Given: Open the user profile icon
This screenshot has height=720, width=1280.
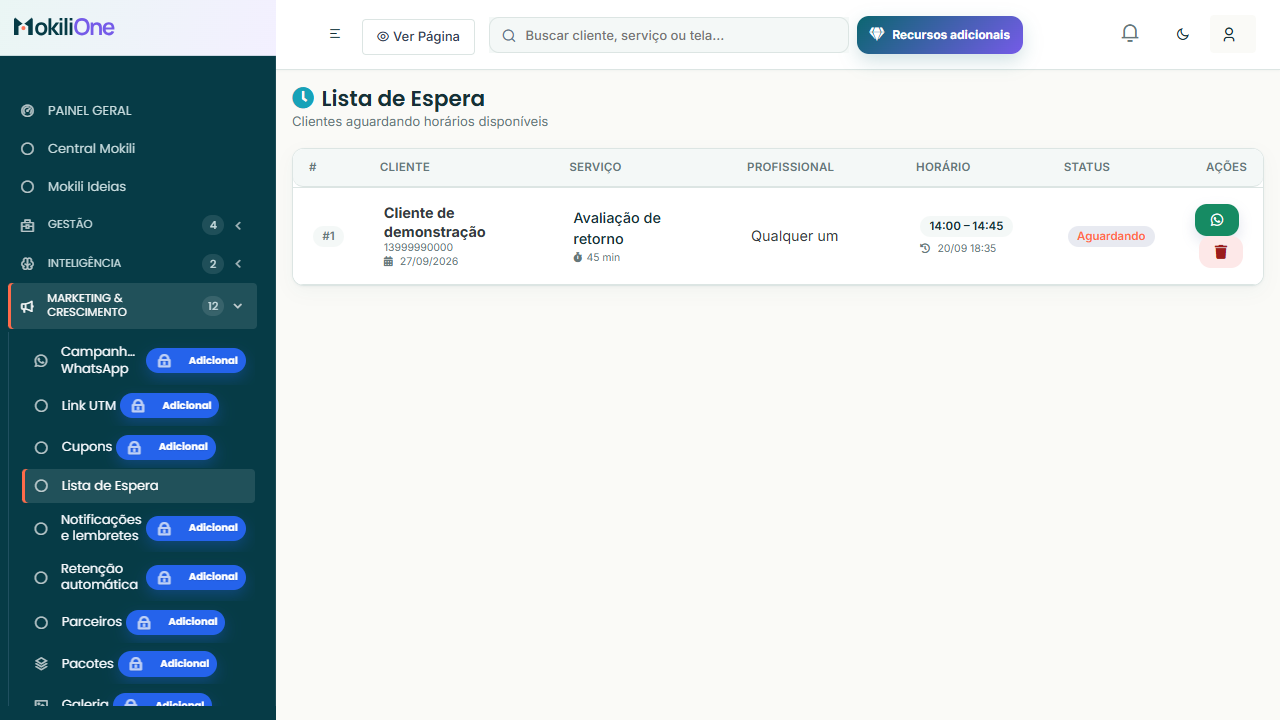Looking at the screenshot, I should (1229, 34).
